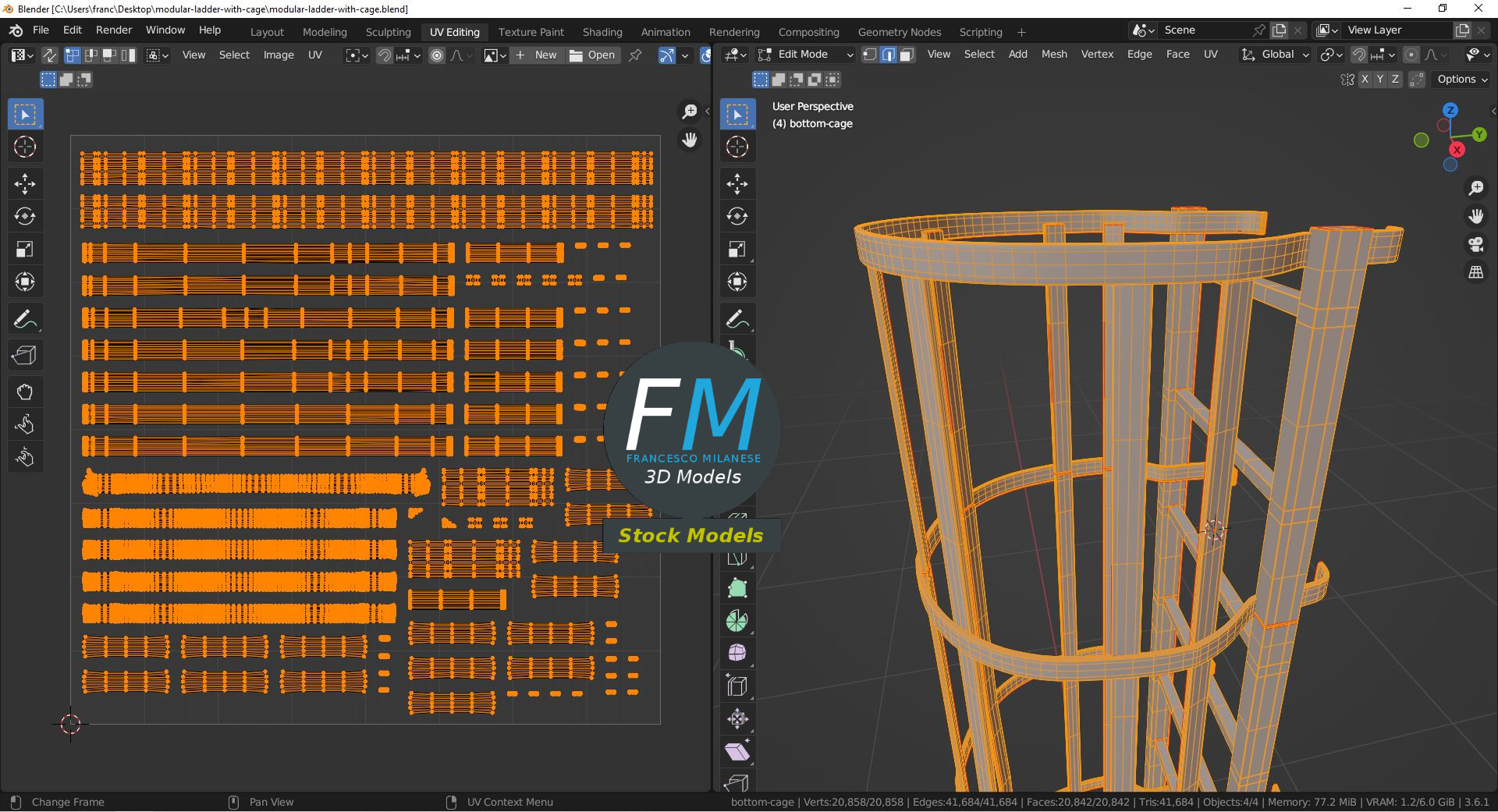Toggle Y axis mirror
Viewport: 1498px width, 812px height.
pyautogui.click(x=1380, y=80)
